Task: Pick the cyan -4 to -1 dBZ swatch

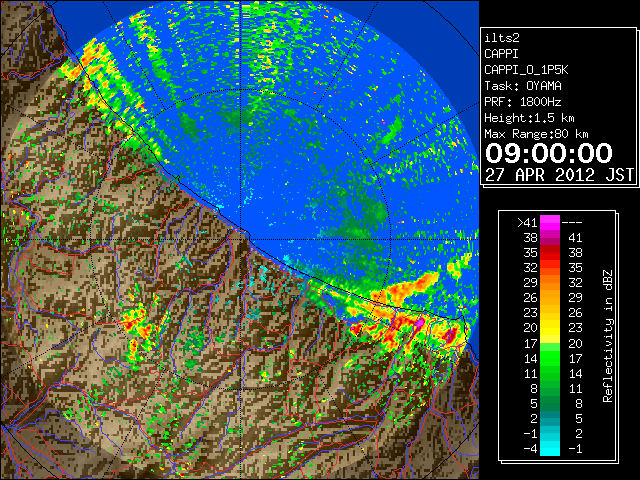Action: [x=550, y=448]
